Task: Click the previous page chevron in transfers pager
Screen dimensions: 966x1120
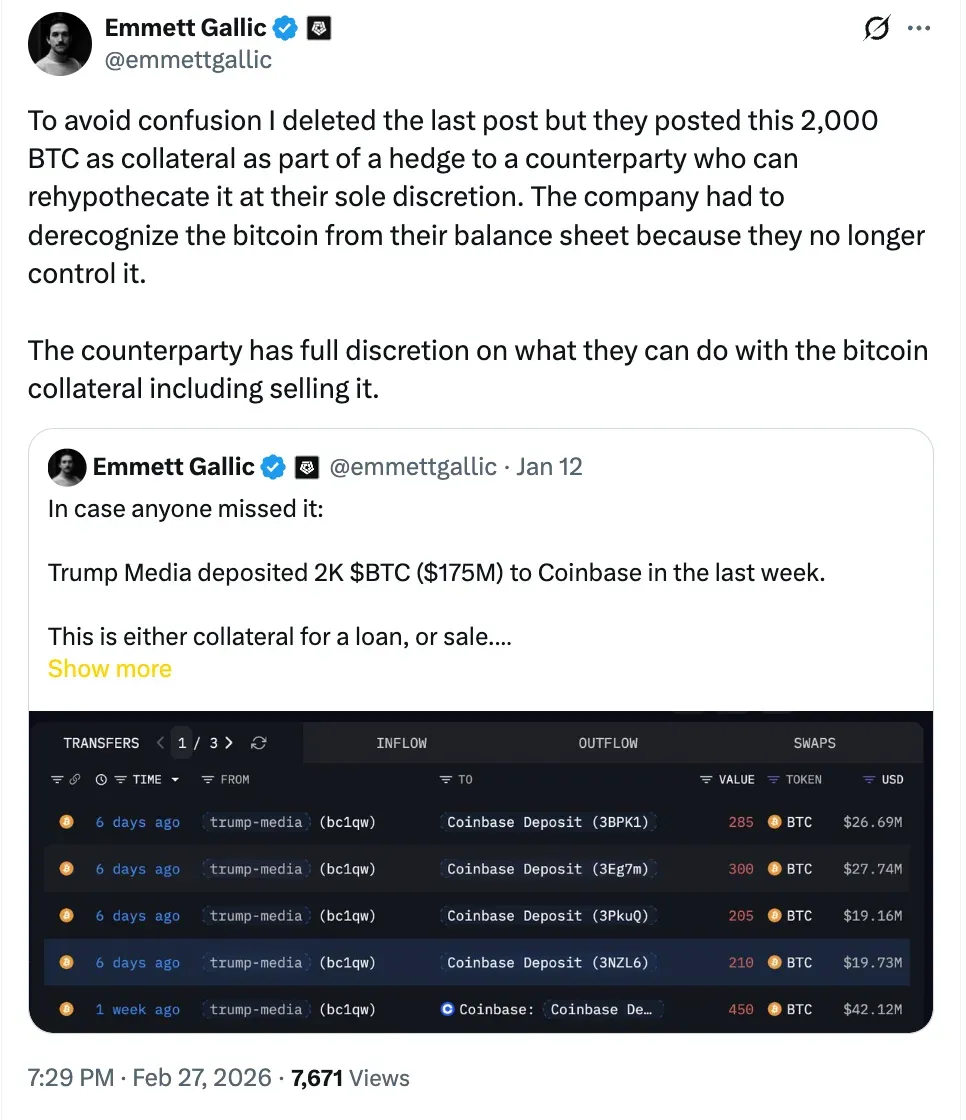Action: pyautogui.click(x=158, y=743)
